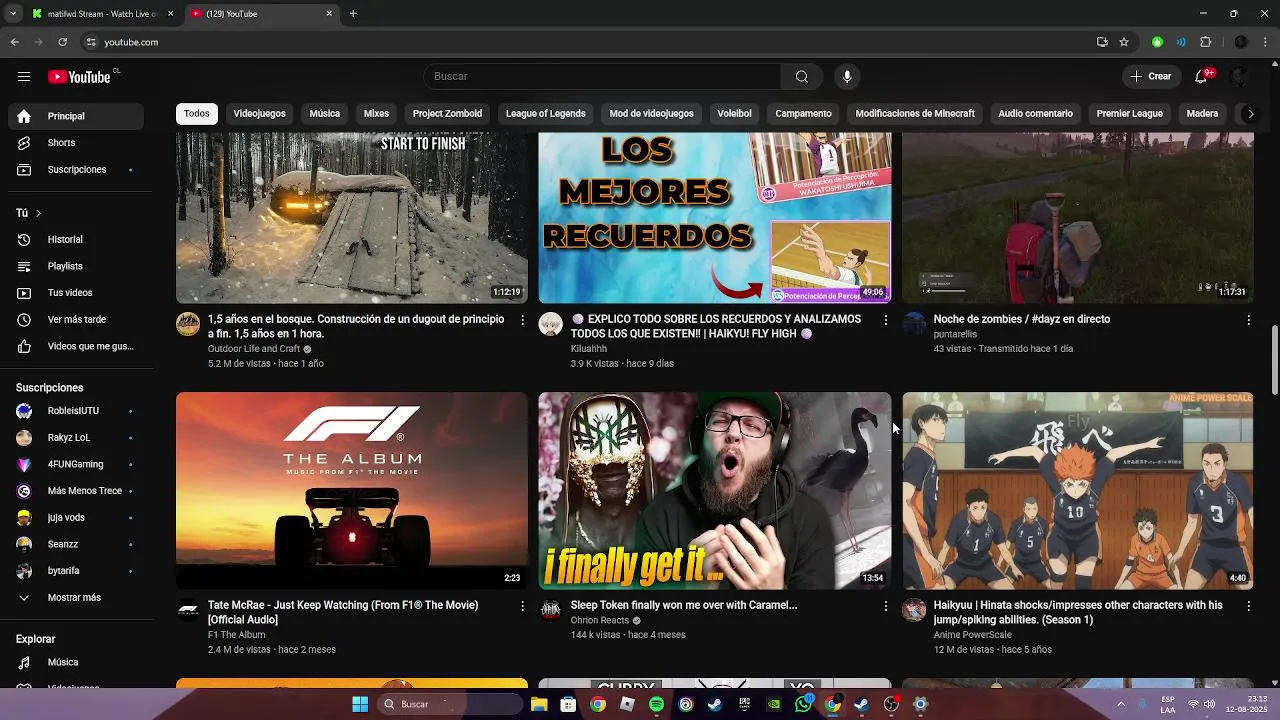Viewport: 1280px width, 720px height.
Task: Open the YouTube account avatar menu
Action: [1239, 77]
